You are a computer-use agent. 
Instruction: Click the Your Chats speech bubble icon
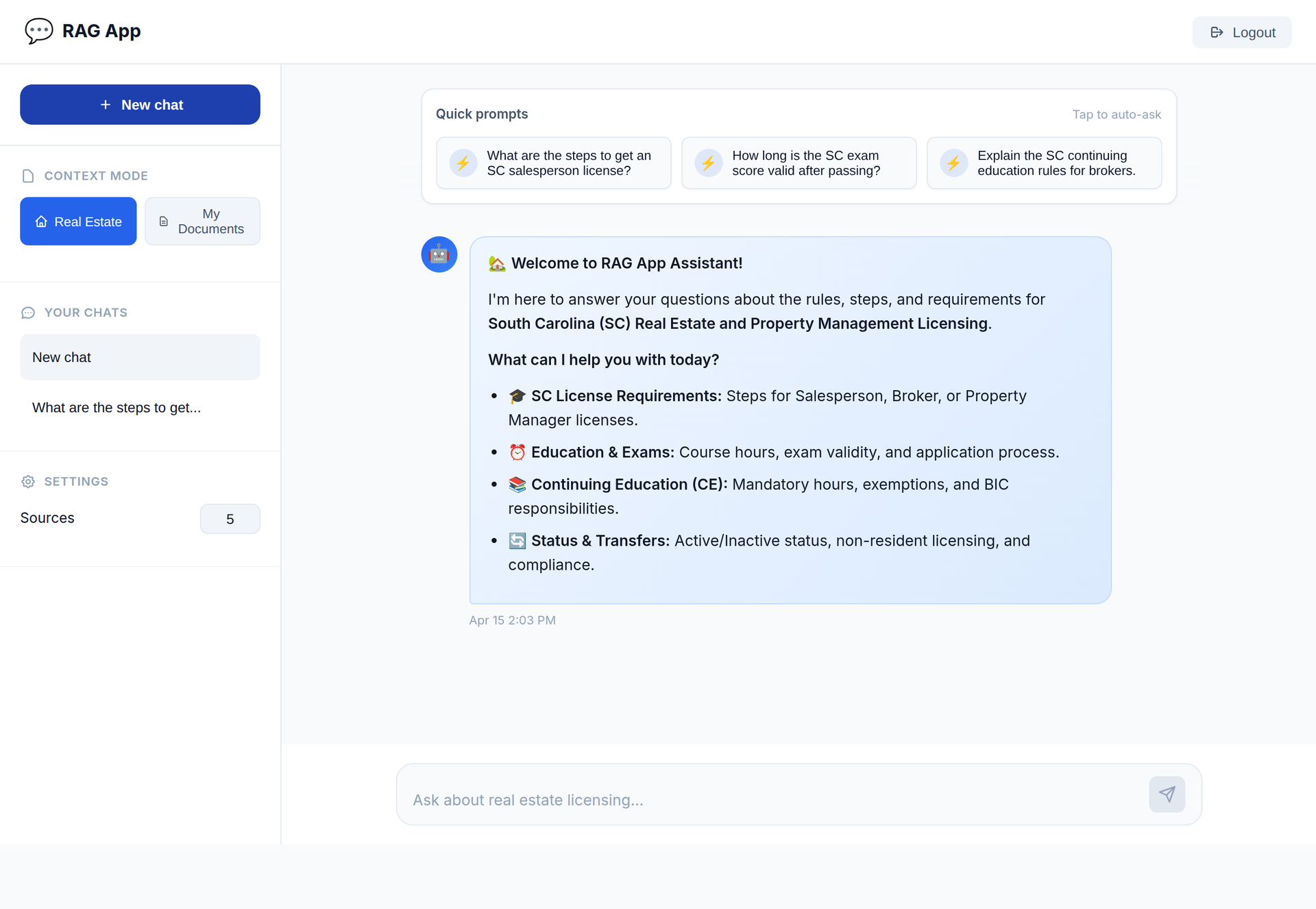[x=28, y=313]
